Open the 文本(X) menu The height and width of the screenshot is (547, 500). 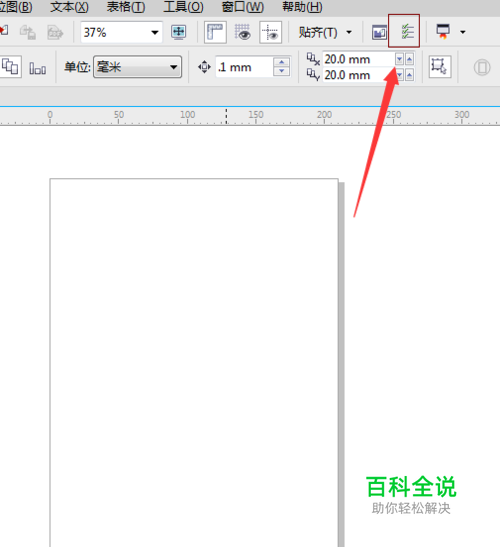click(x=69, y=7)
